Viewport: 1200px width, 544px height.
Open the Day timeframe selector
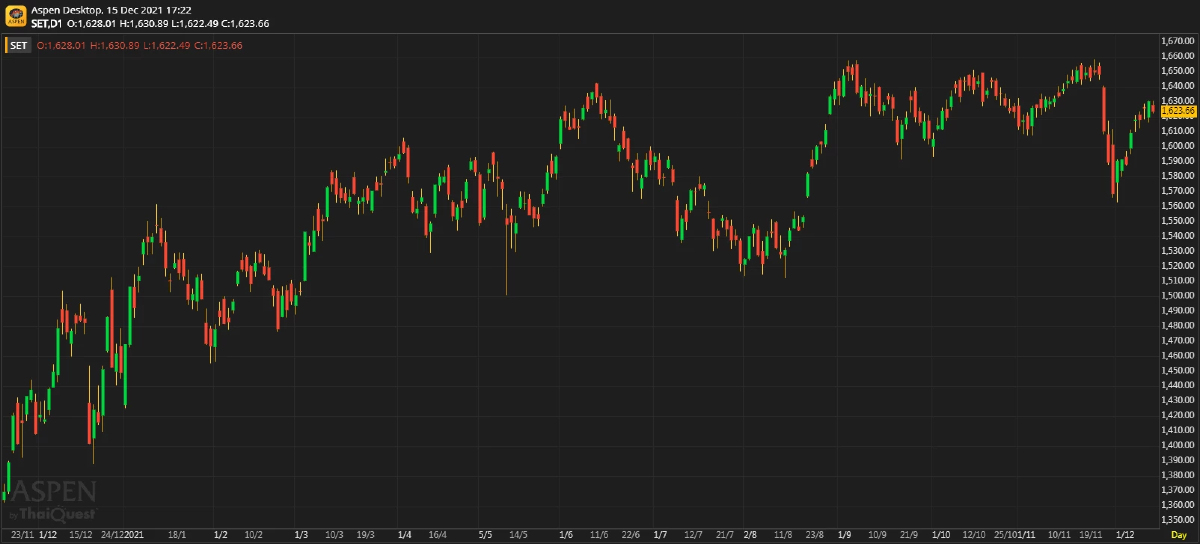[x=1178, y=537]
